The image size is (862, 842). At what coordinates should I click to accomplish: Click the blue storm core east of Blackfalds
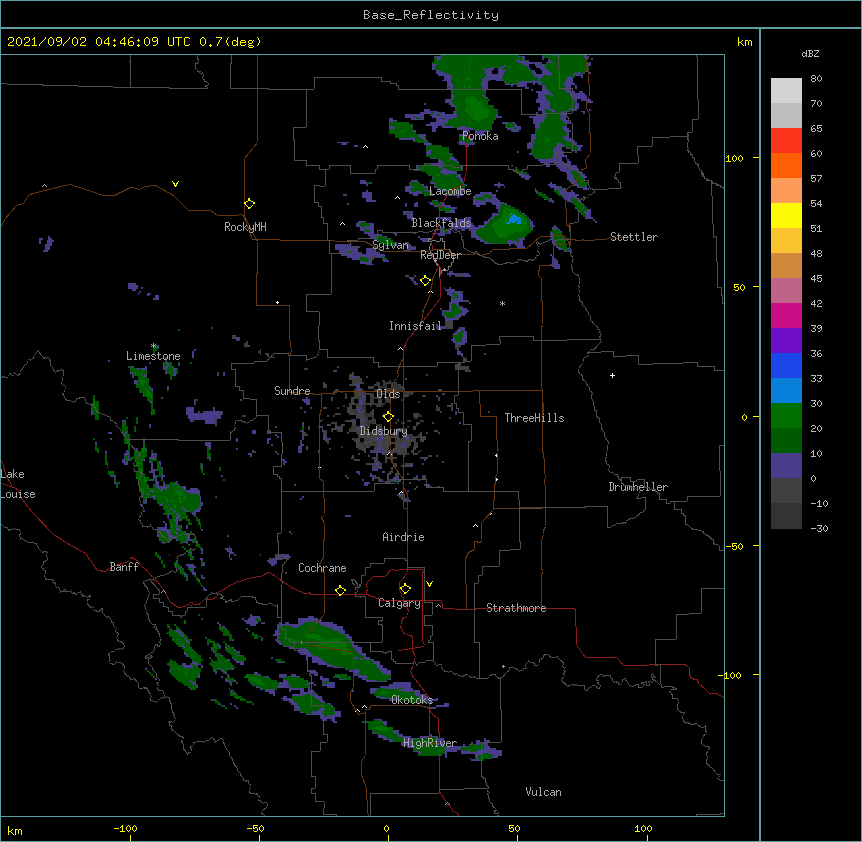514,219
